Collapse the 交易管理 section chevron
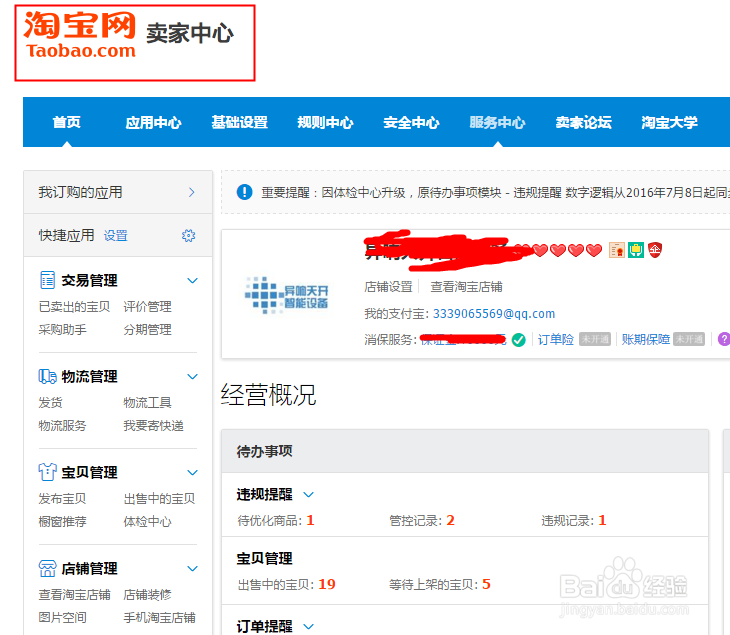730x635 pixels. (x=192, y=281)
